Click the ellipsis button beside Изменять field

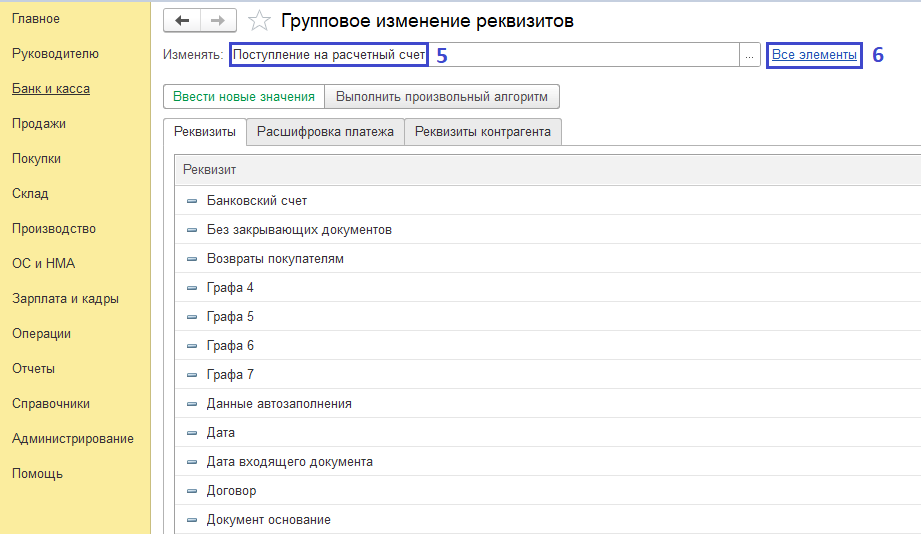coord(749,55)
